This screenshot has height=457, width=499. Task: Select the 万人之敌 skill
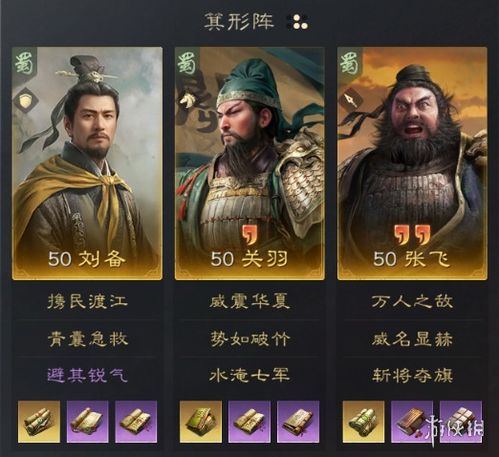[x=412, y=301]
